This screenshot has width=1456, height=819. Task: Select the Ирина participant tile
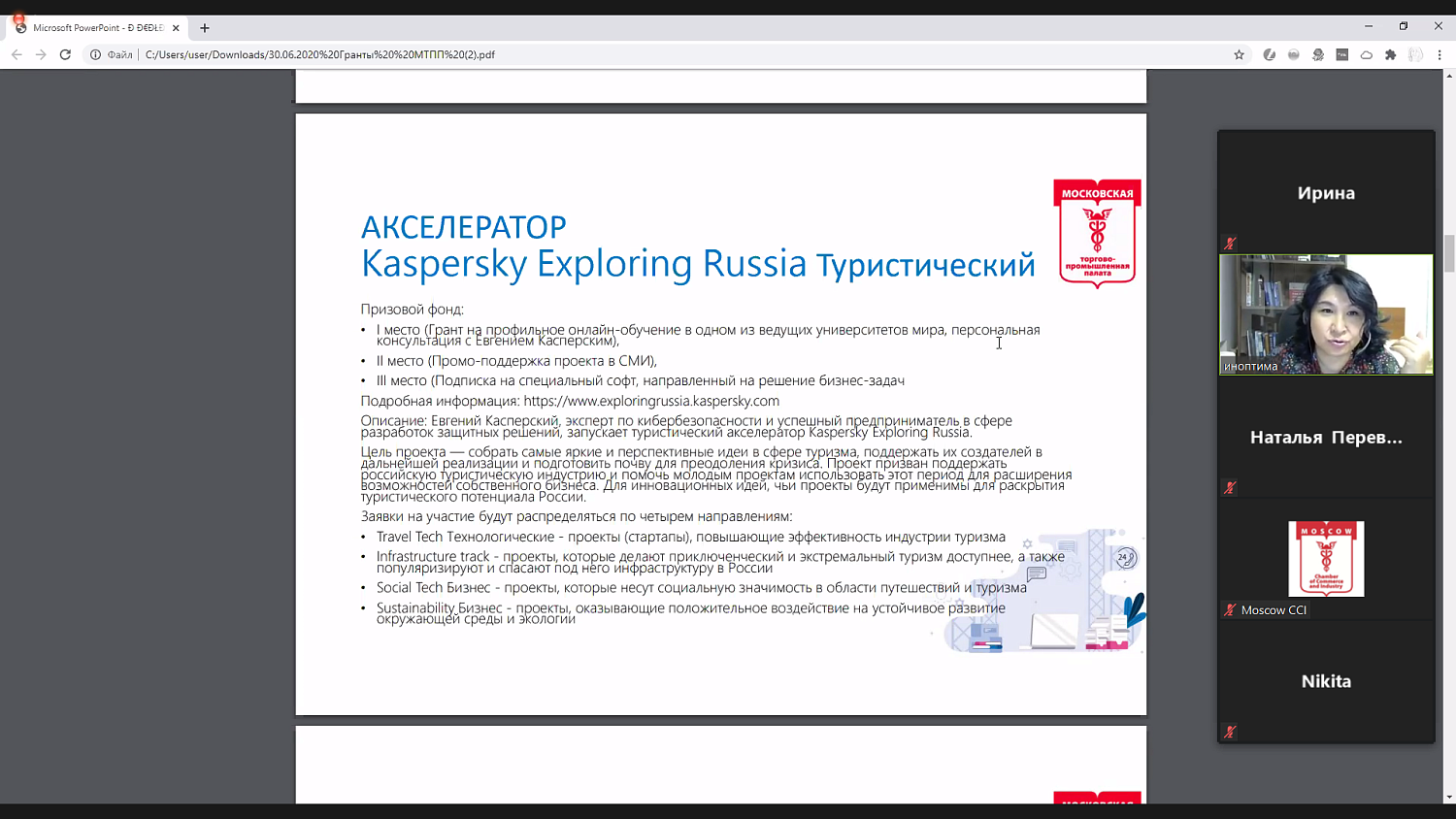(1326, 192)
